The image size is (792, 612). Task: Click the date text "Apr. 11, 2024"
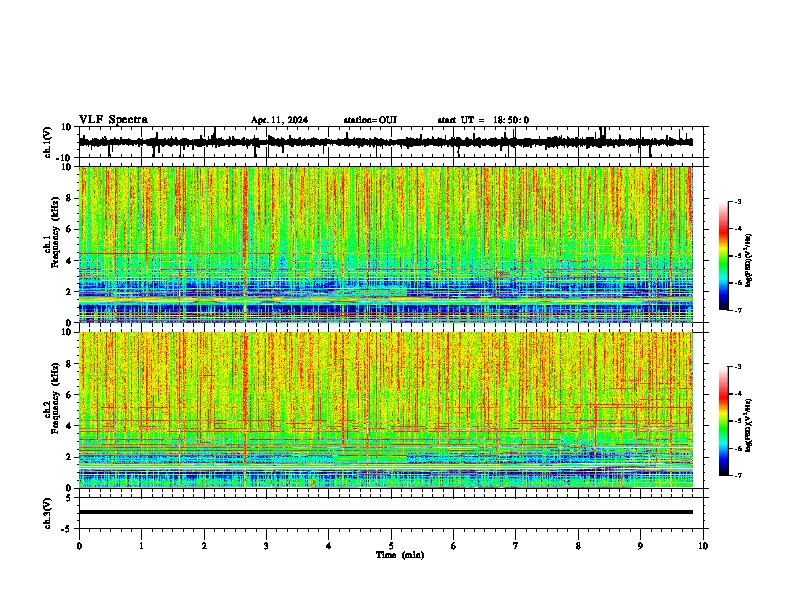tap(279, 120)
